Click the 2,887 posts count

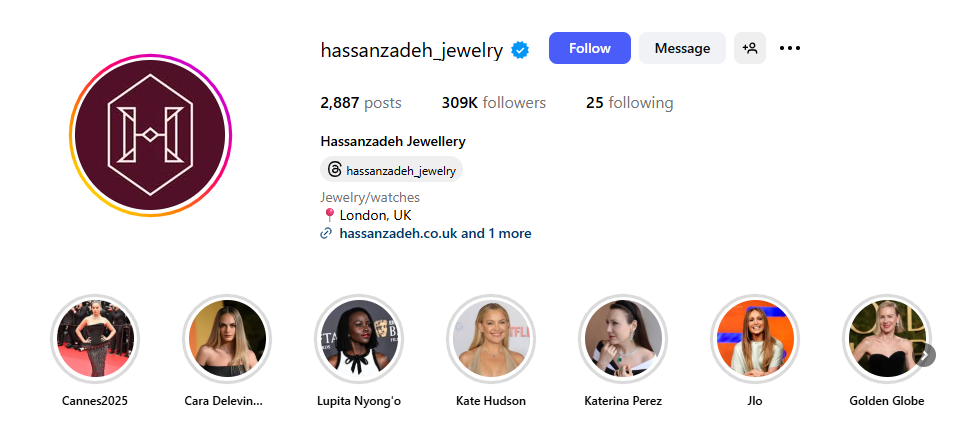pos(361,103)
